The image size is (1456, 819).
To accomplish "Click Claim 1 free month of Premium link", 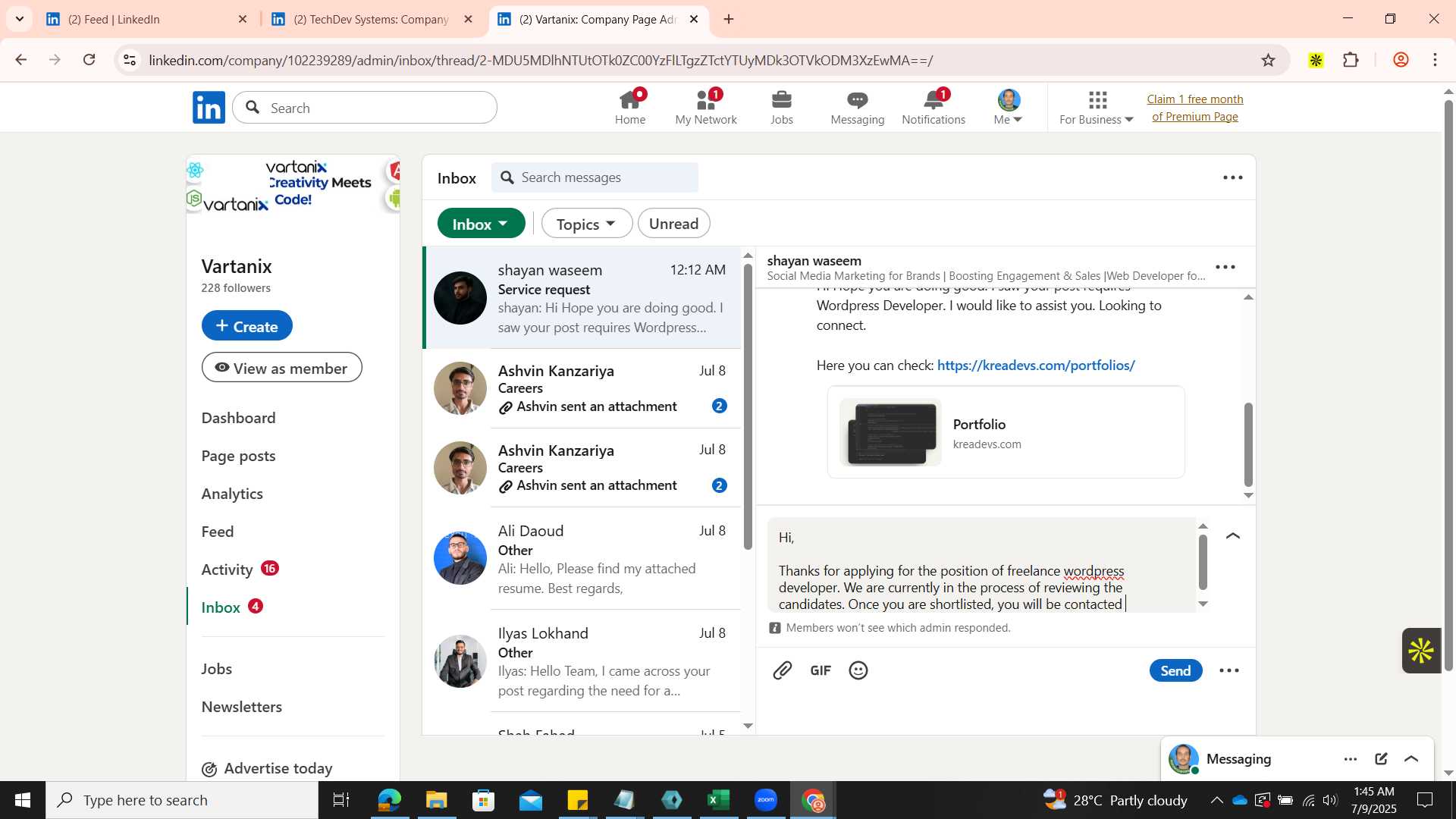I will coord(1194,108).
